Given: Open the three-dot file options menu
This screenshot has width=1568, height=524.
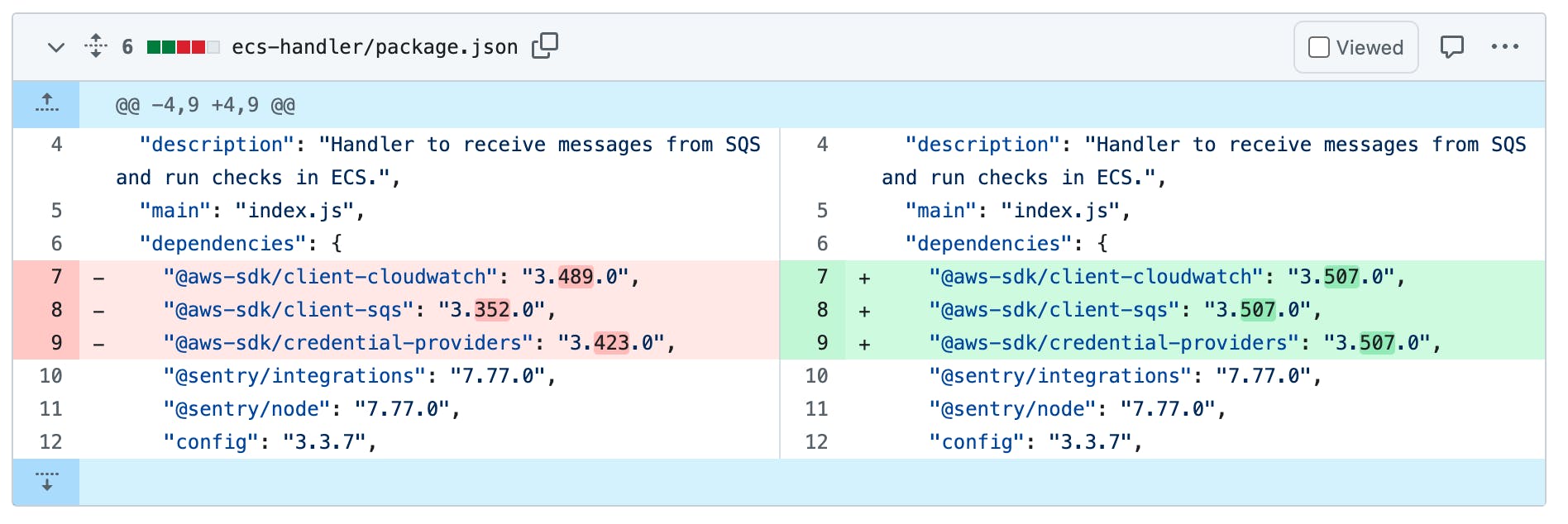Looking at the screenshot, I should [x=1504, y=47].
